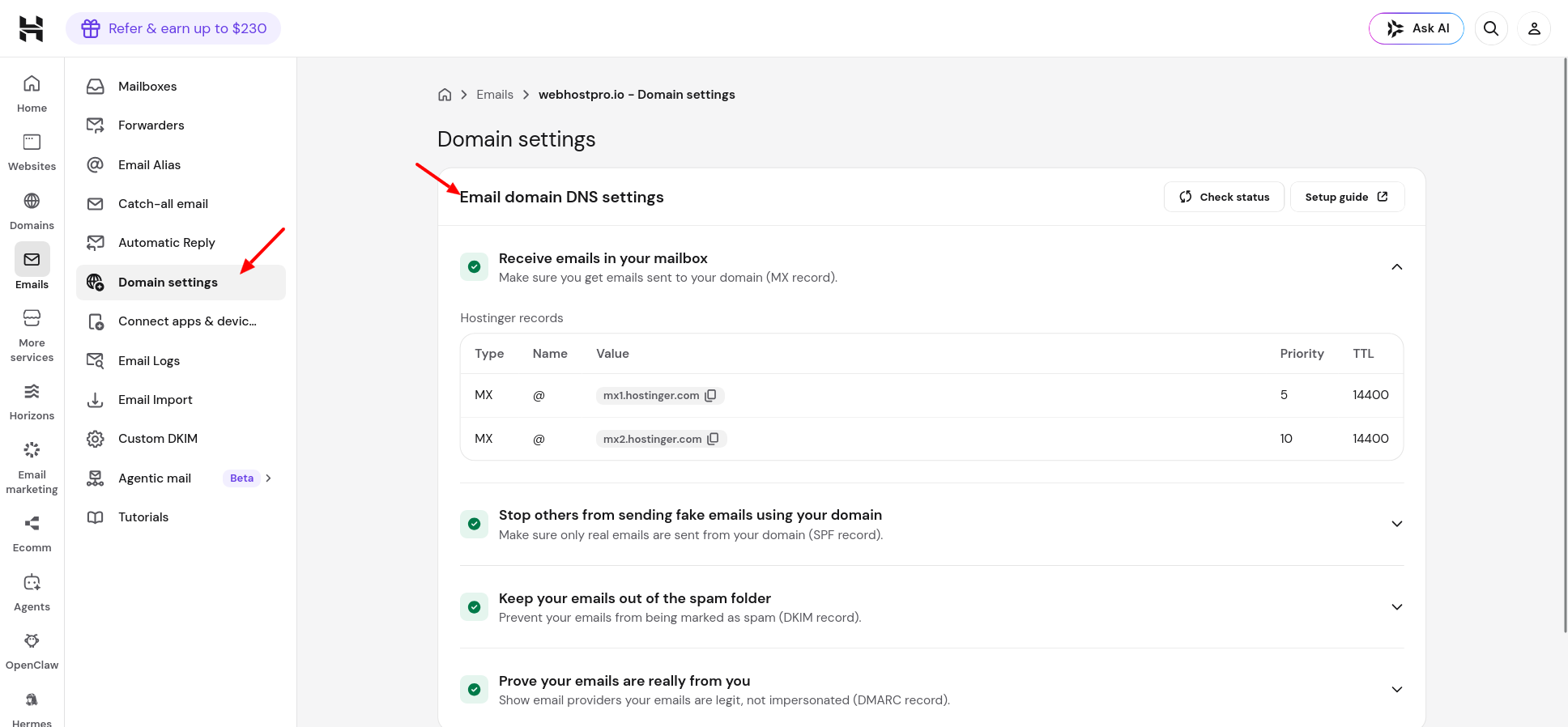Screen dimensions: 1568x727
Task: Click the page vertical scrollbar
Action: point(1565,344)
